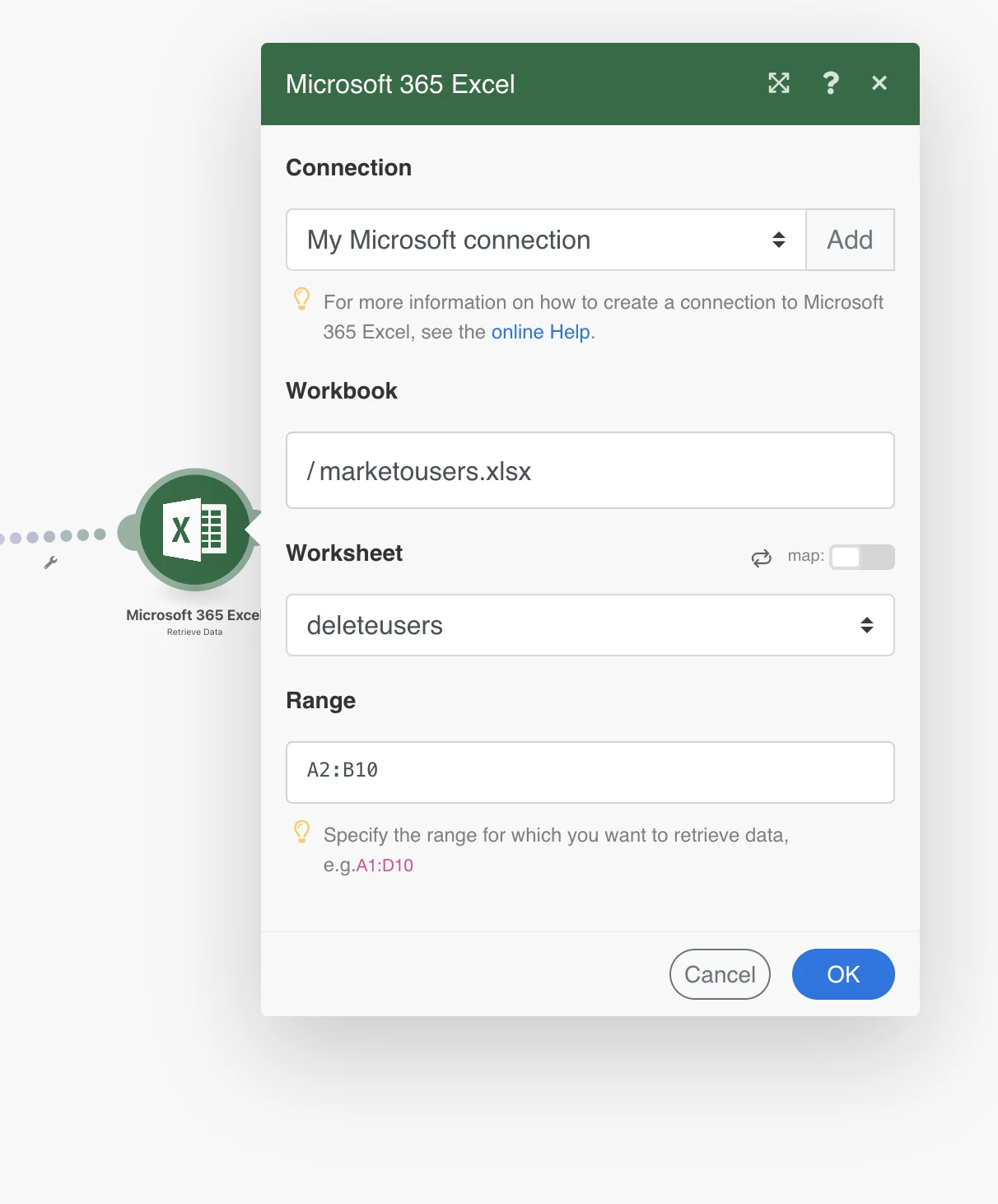The height and width of the screenshot is (1204, 998).
Task: Click the Connection section heading
Action: (x=349, y=168)
